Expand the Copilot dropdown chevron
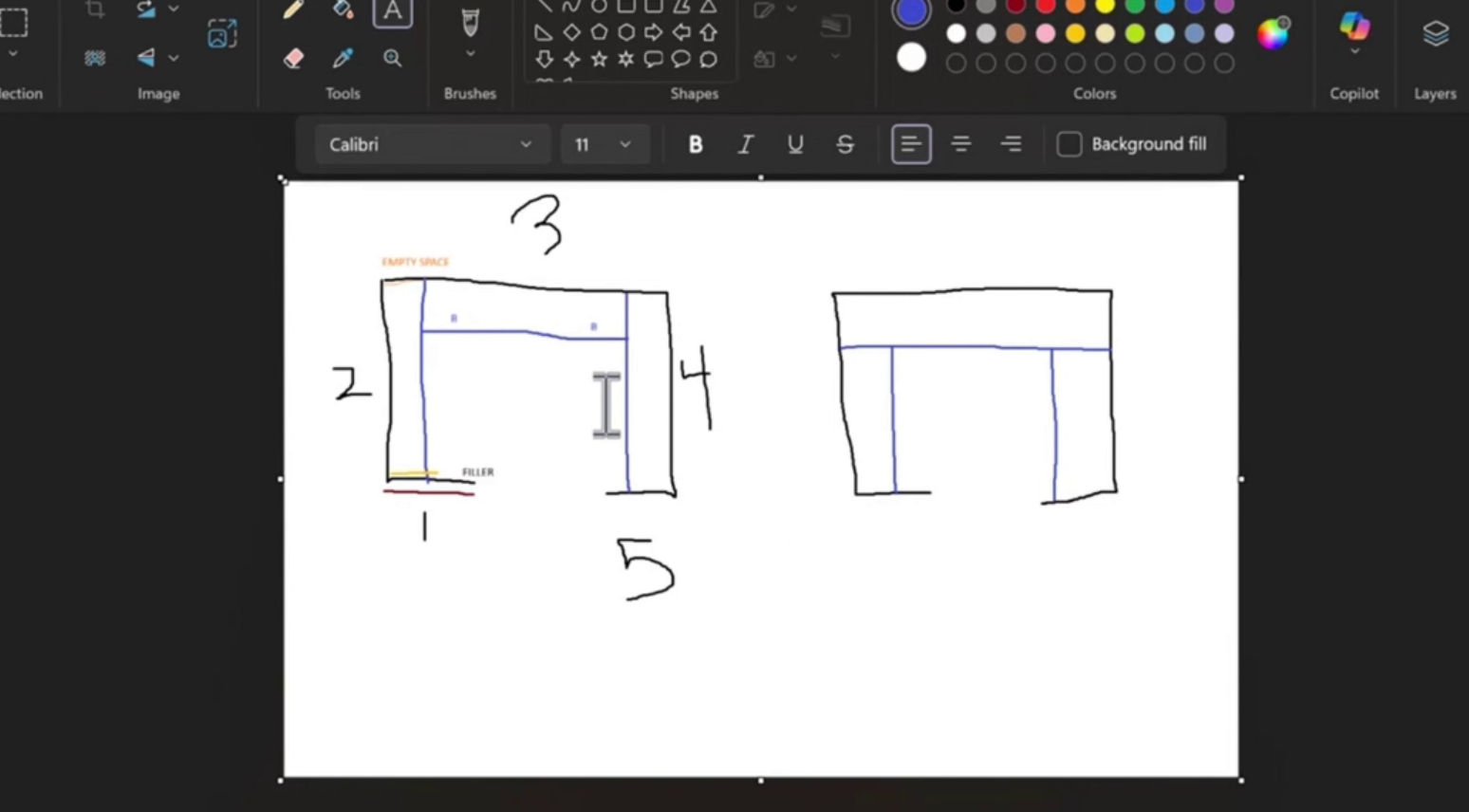1469x812 pixels. [x=1354, y=52]
